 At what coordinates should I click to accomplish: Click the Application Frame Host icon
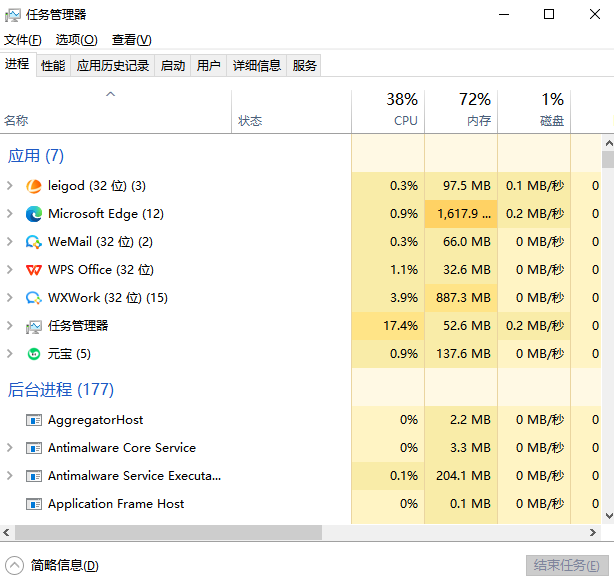point(34,504)
